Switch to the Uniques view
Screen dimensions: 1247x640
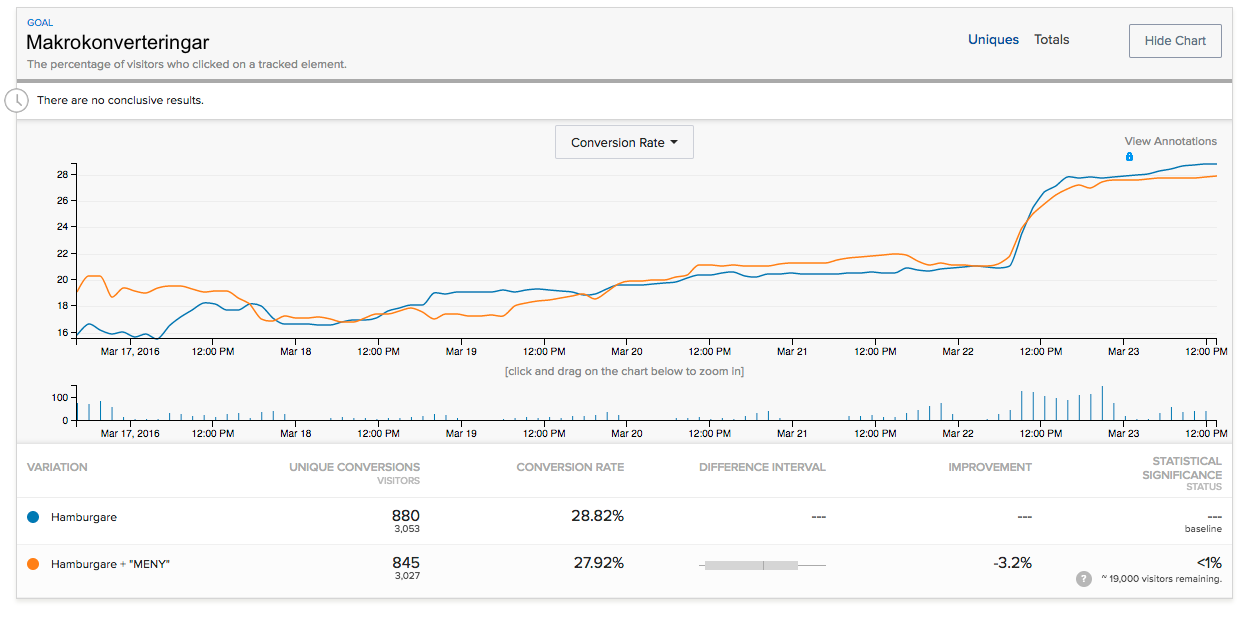point(993,40)
